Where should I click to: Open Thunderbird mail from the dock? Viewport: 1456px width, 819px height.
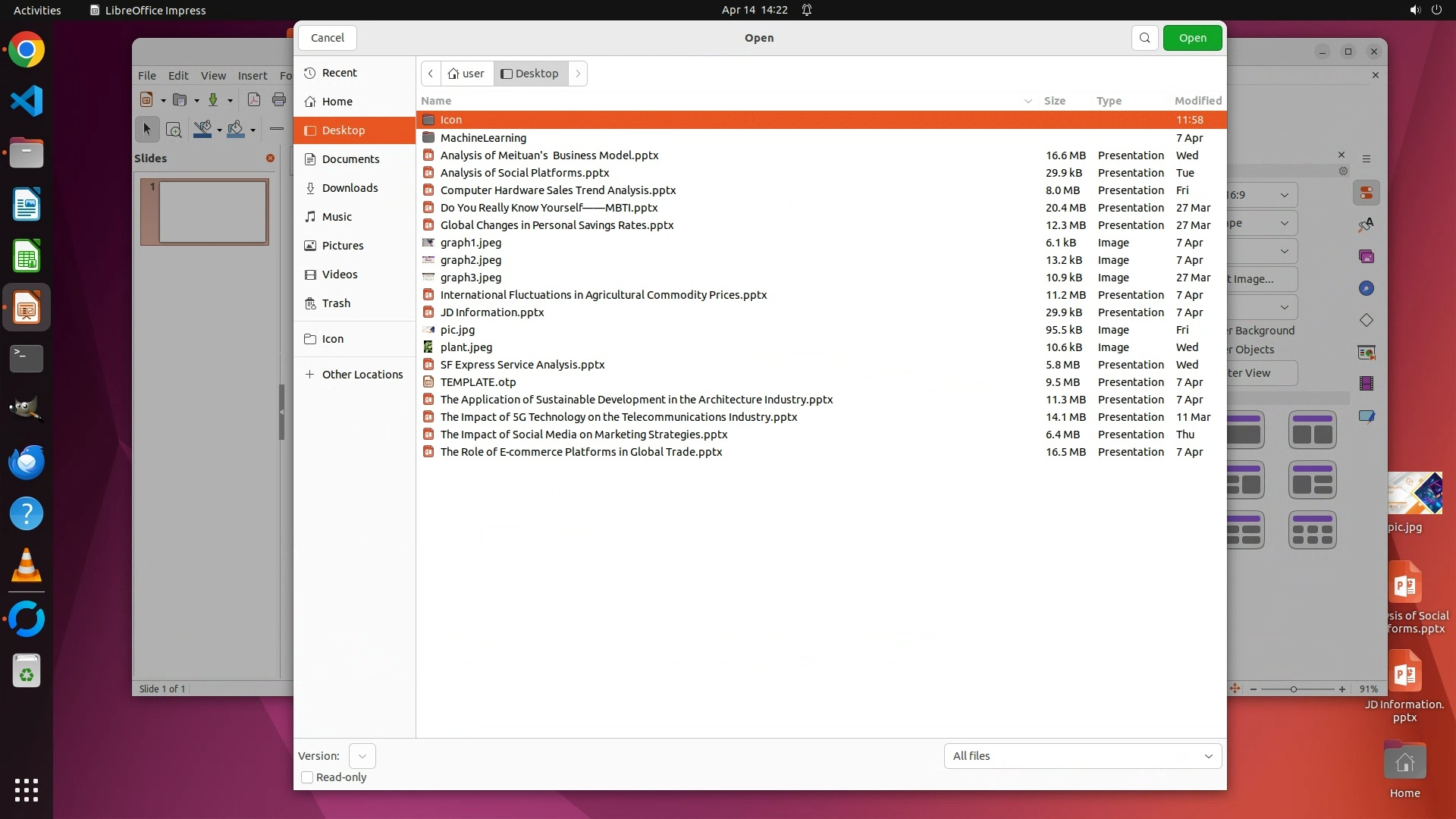click(27, 462)
